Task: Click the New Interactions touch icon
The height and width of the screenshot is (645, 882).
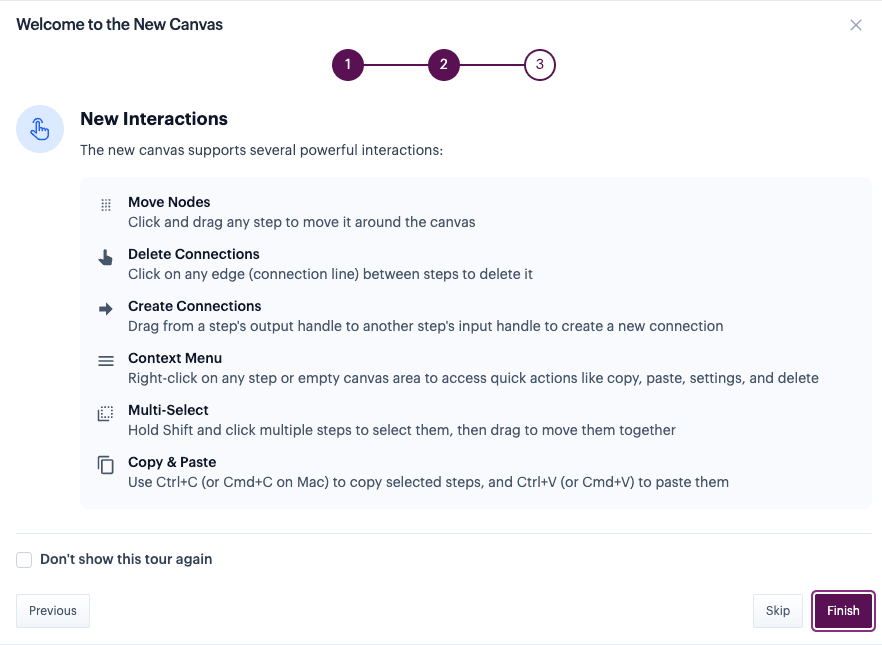Action: [x=40, y=129]
